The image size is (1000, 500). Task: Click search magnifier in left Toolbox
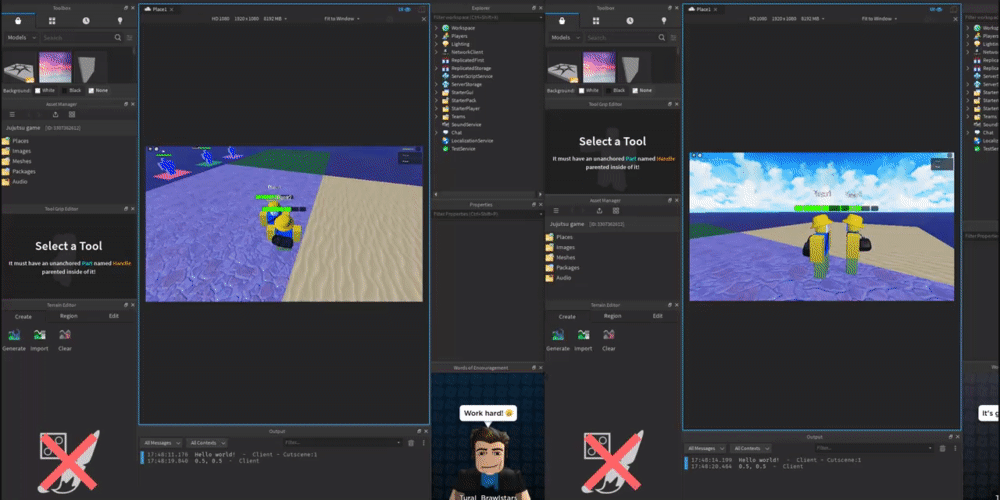tap(118, 38)
